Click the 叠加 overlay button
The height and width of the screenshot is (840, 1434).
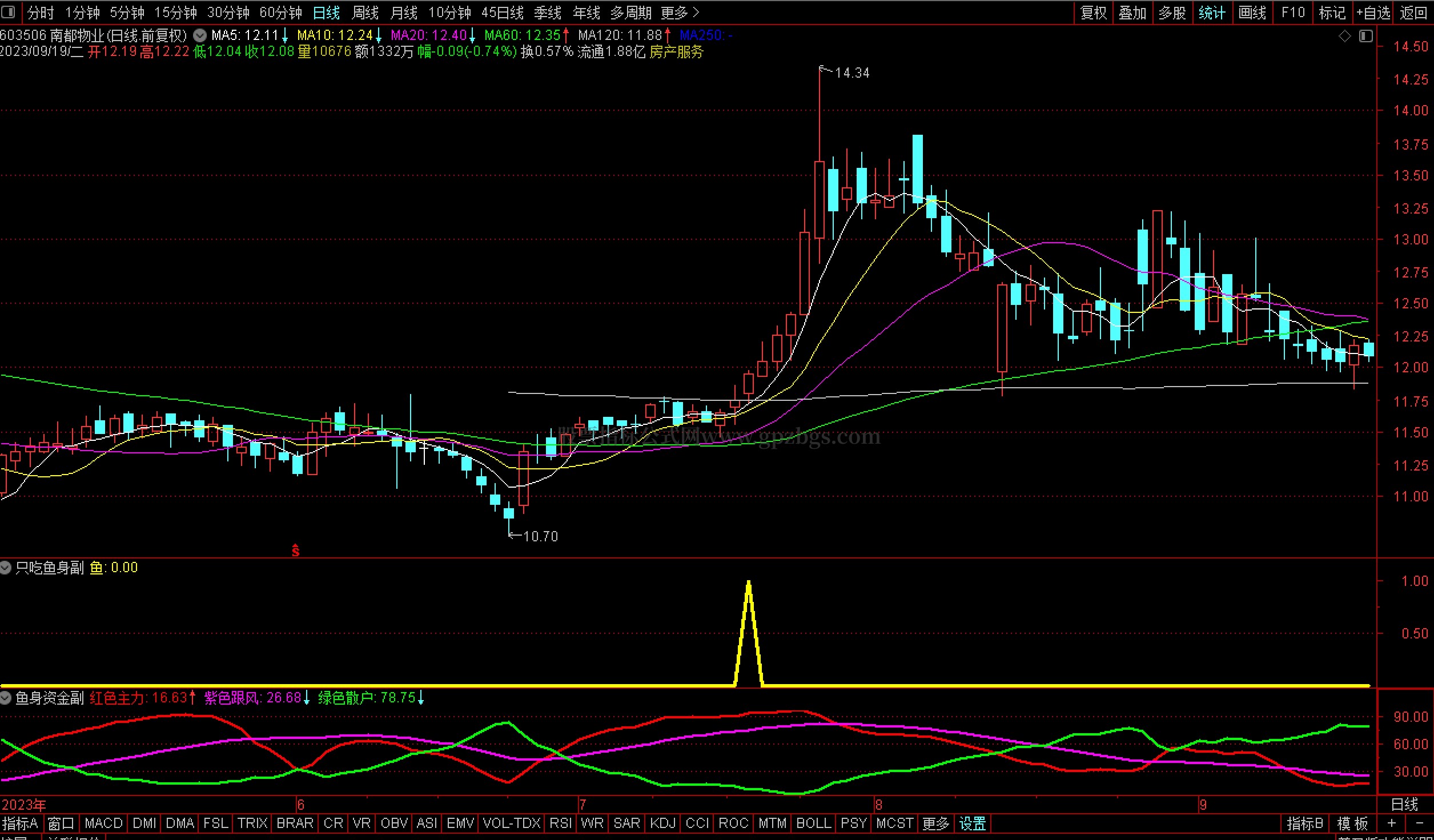pyautogui.click(x=1132, y=13)
